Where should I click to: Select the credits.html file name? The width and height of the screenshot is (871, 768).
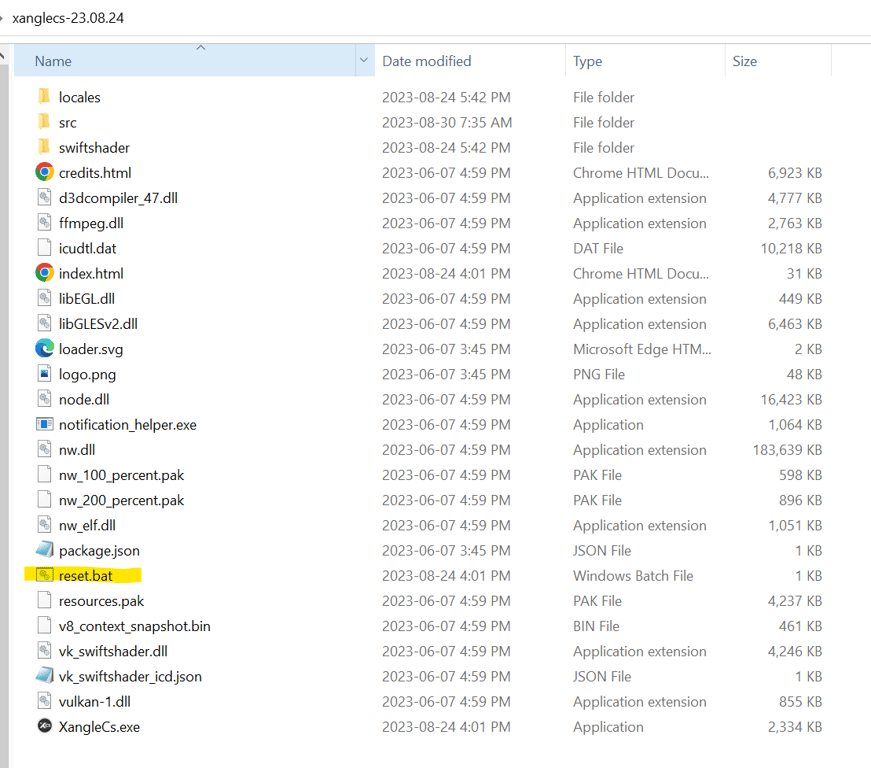tap(95, 173)
